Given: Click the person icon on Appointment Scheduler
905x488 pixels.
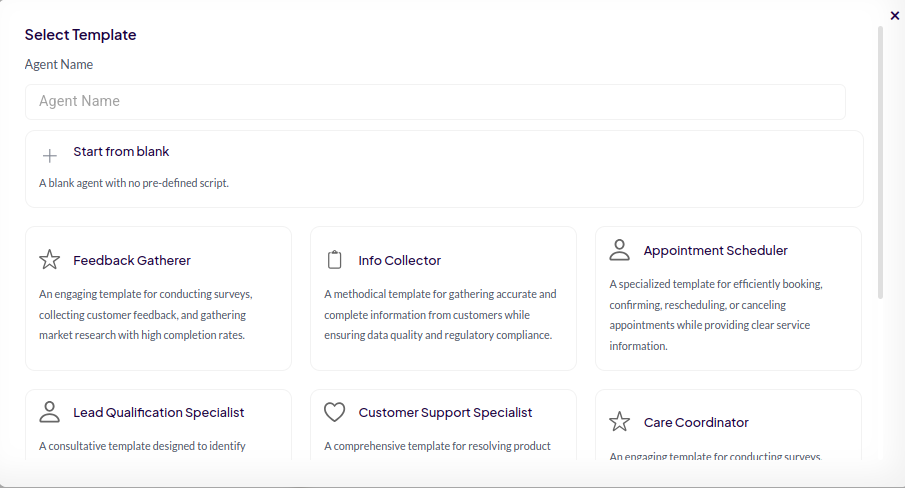Looking at the screenshot, I should (x=620, y=250).
